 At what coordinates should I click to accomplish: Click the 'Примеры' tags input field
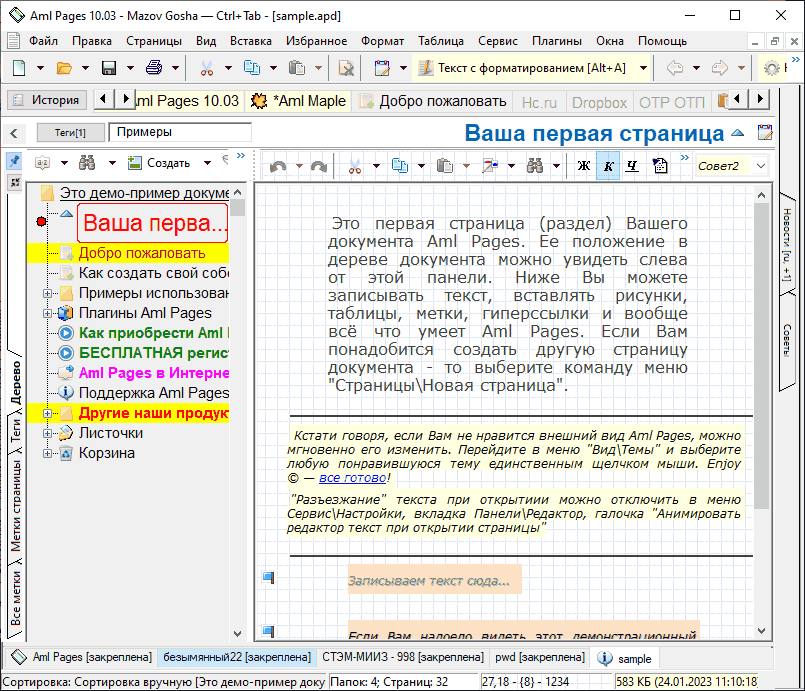(x=180, y=132)
